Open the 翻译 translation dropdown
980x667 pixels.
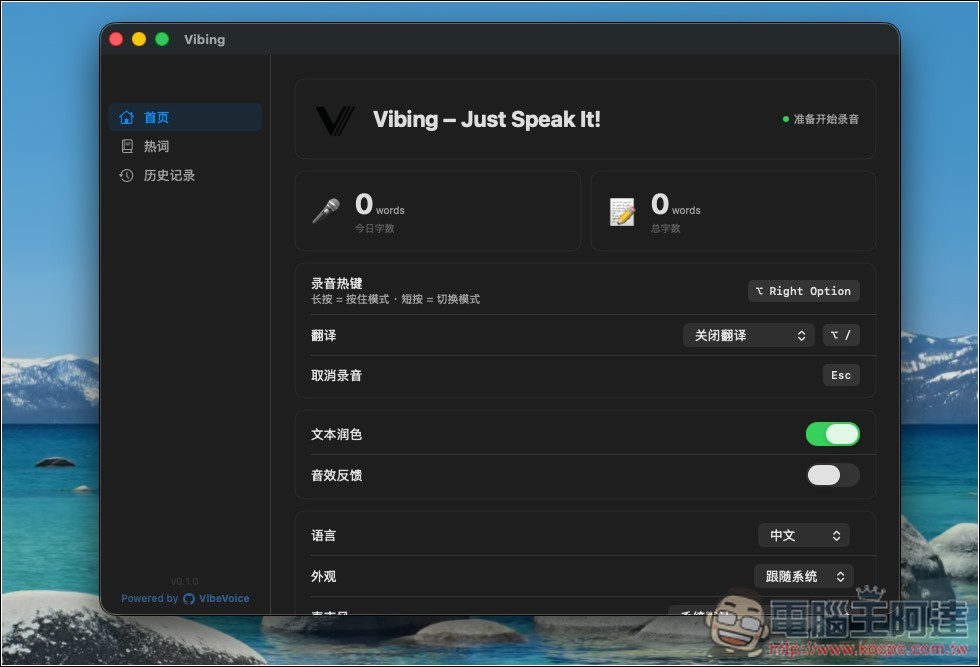[x=748, y=335]
